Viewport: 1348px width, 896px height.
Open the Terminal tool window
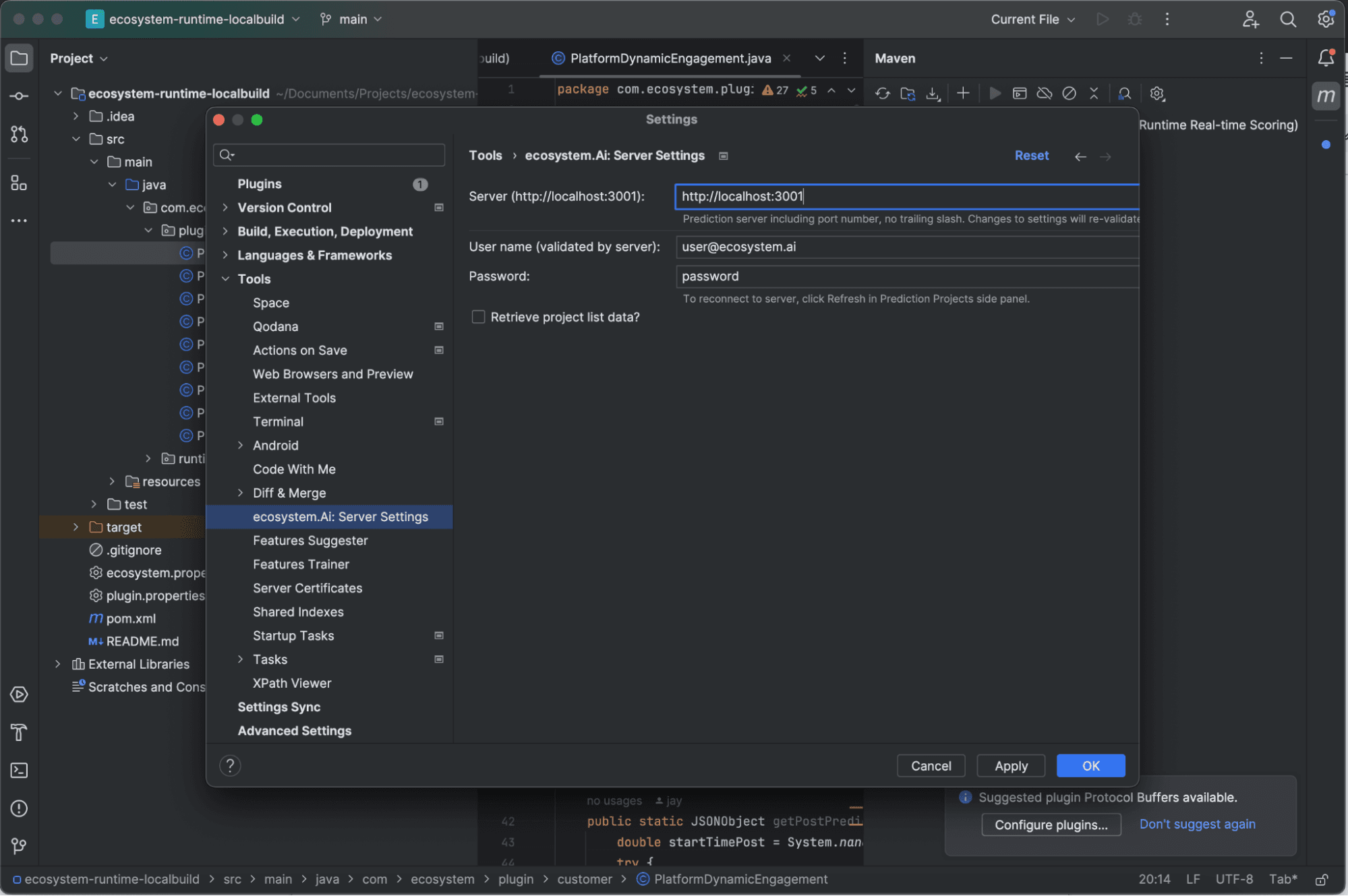[x=18, y=771]
